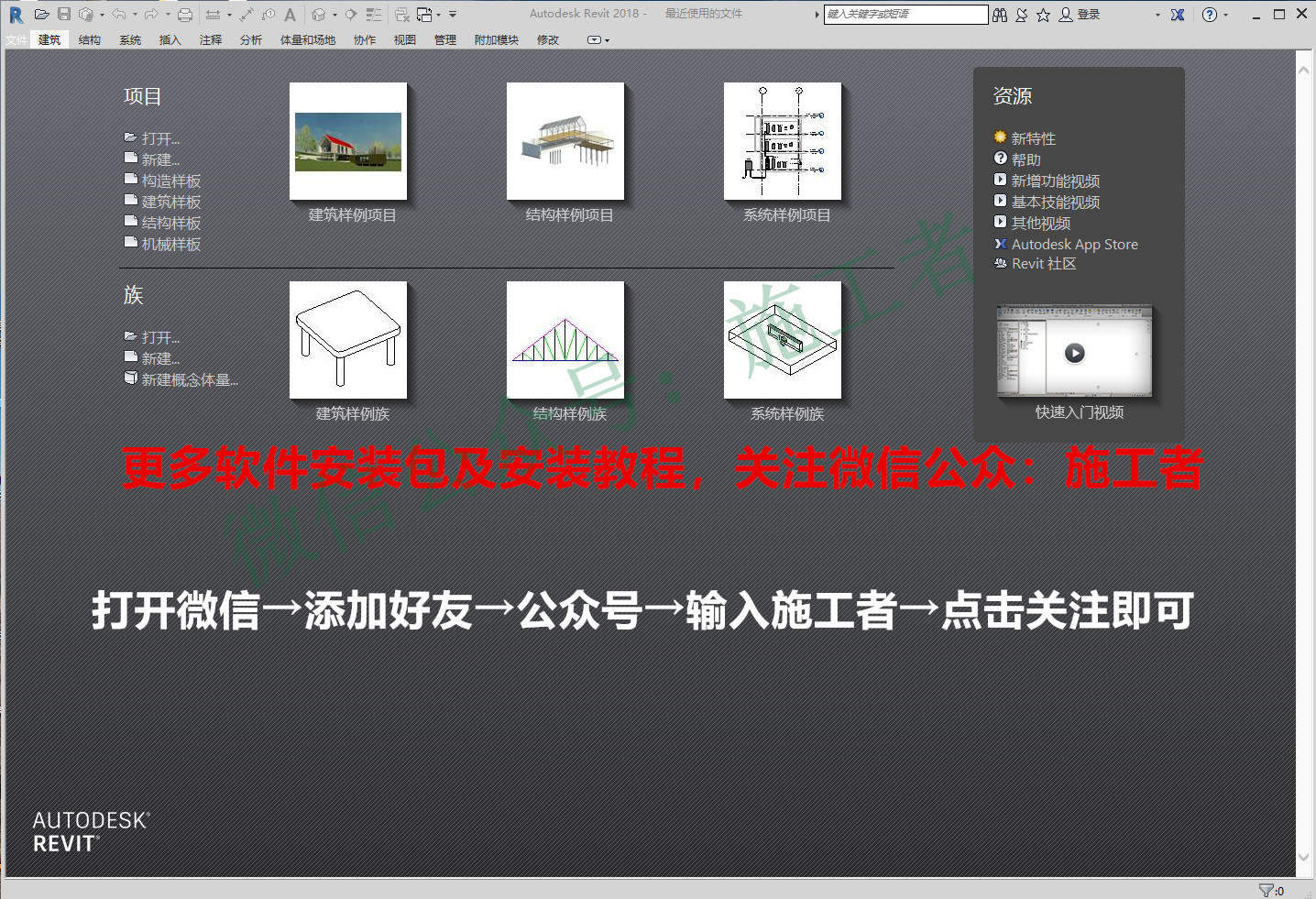Switch to the 系统 Systems ribbon tab
The image size is (1316, 899).
pos(130,40)
